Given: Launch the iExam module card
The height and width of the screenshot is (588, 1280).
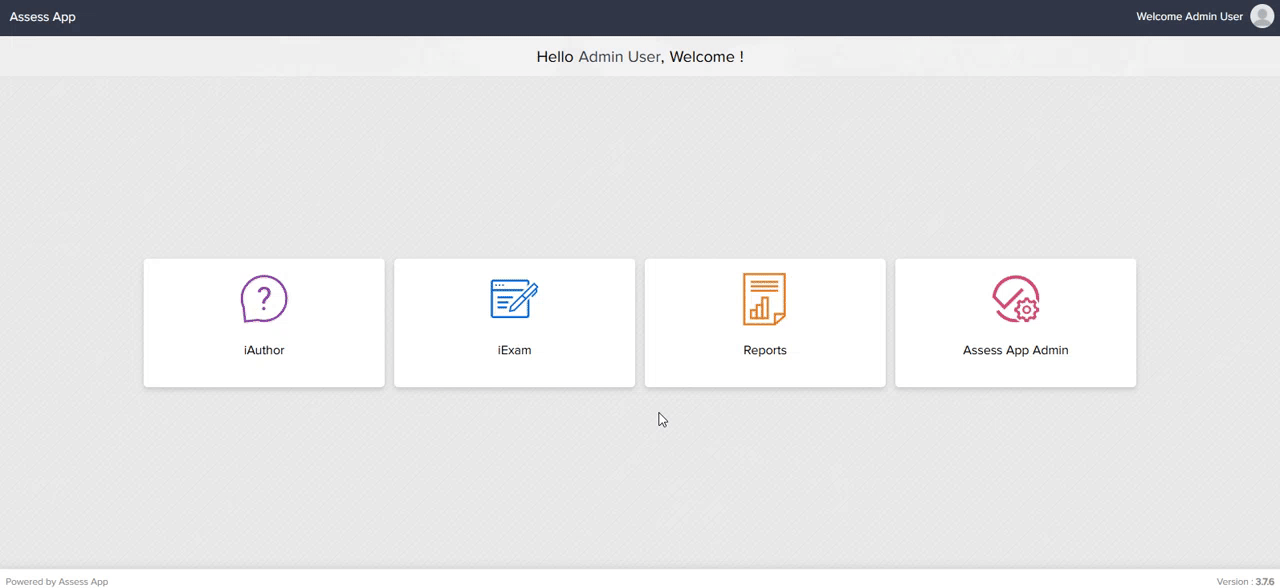Looking at the screenshot, I should 514,323.
